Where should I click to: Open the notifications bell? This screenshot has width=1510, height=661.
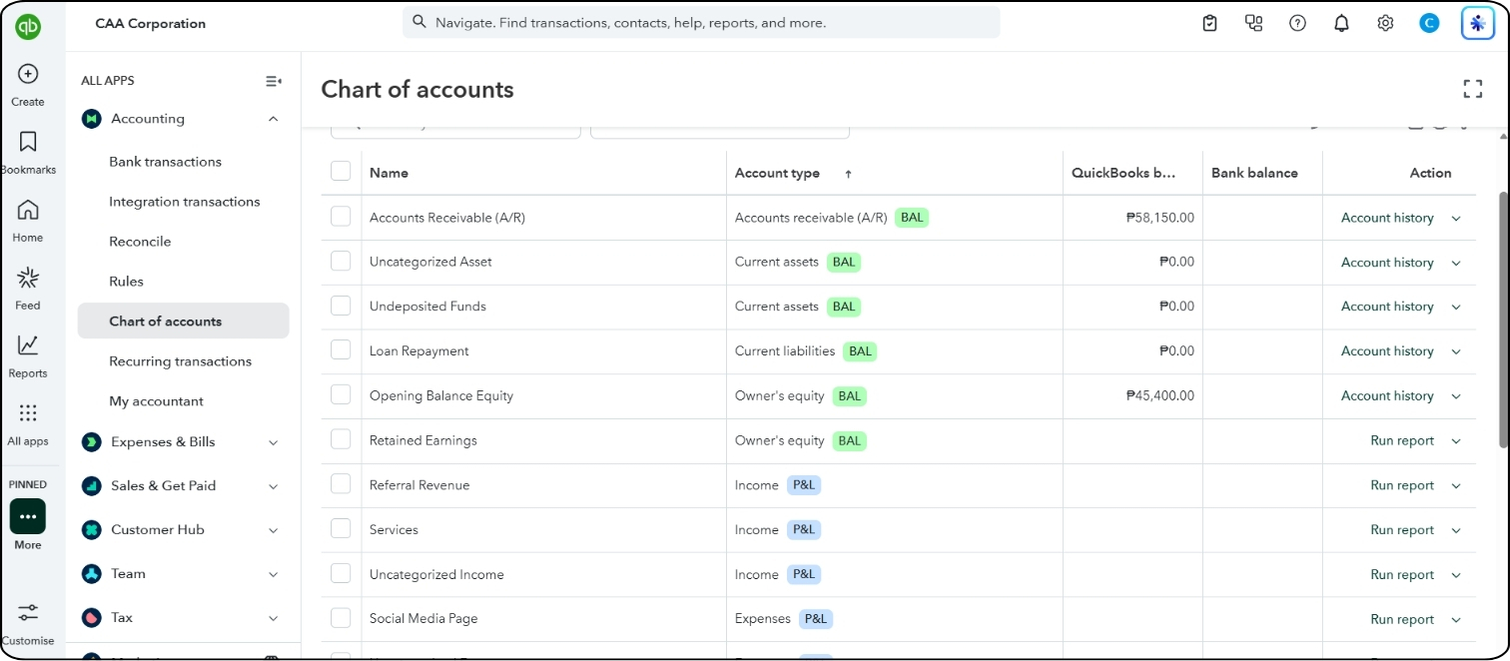tap(1342, 23)
